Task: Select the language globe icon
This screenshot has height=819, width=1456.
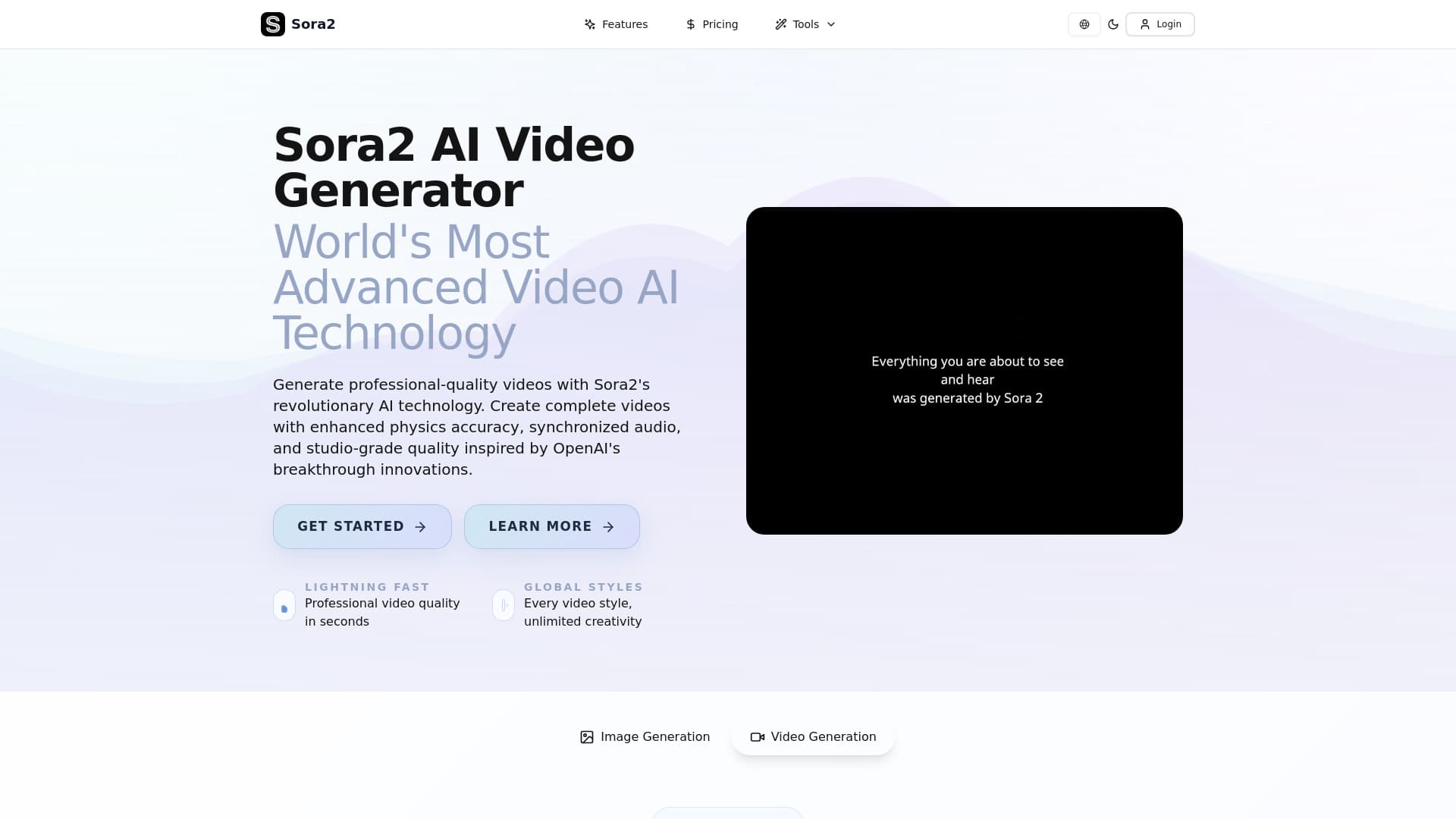Action: pyautogui.click(x=1083, y=24)
